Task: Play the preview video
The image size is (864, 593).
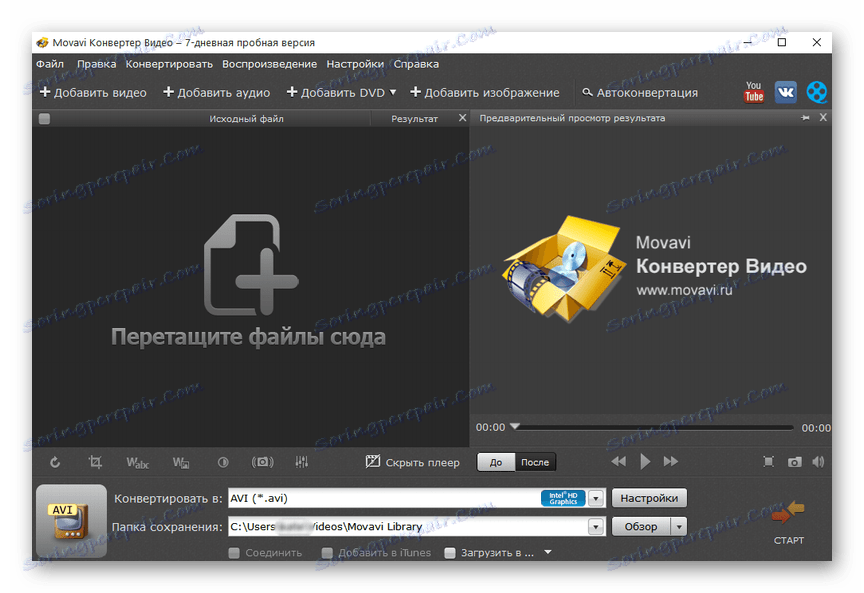Action: pyautogui.click(x=645, y=462)
